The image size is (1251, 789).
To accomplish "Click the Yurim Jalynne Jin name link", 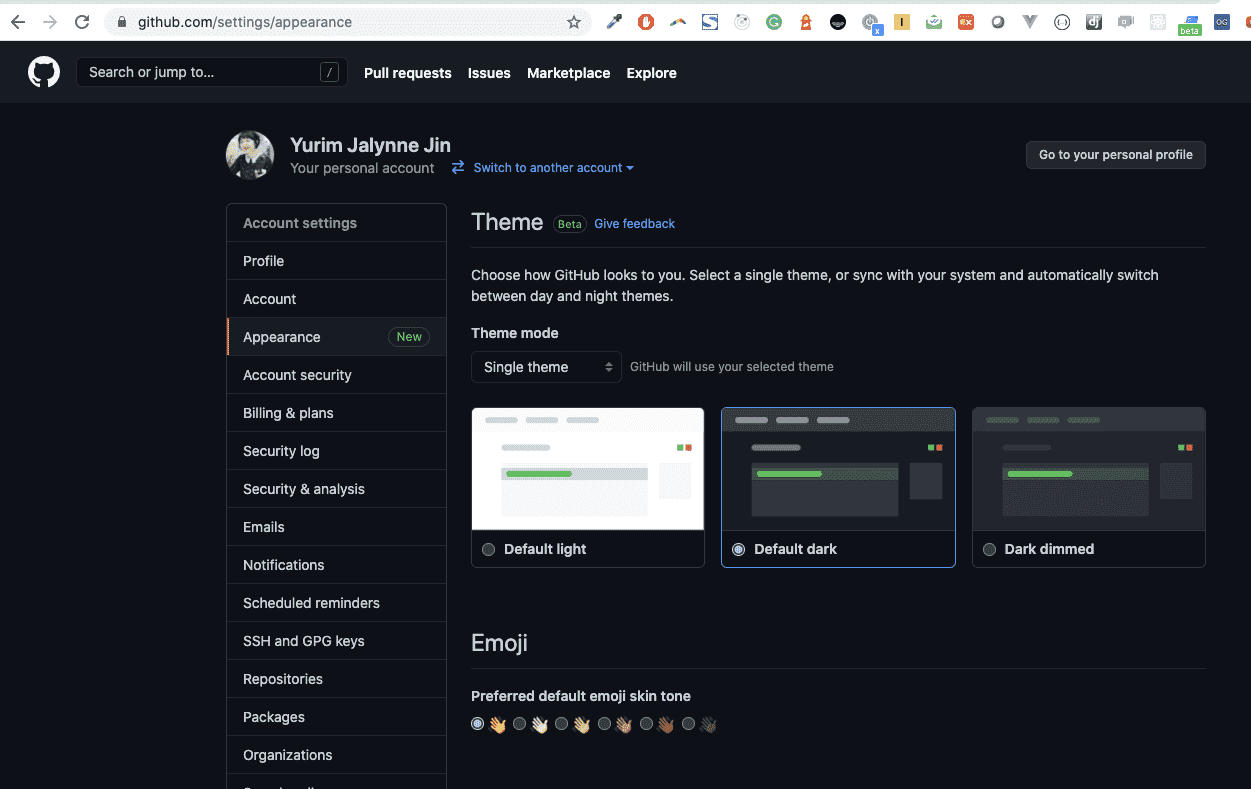I will (370, 145).
